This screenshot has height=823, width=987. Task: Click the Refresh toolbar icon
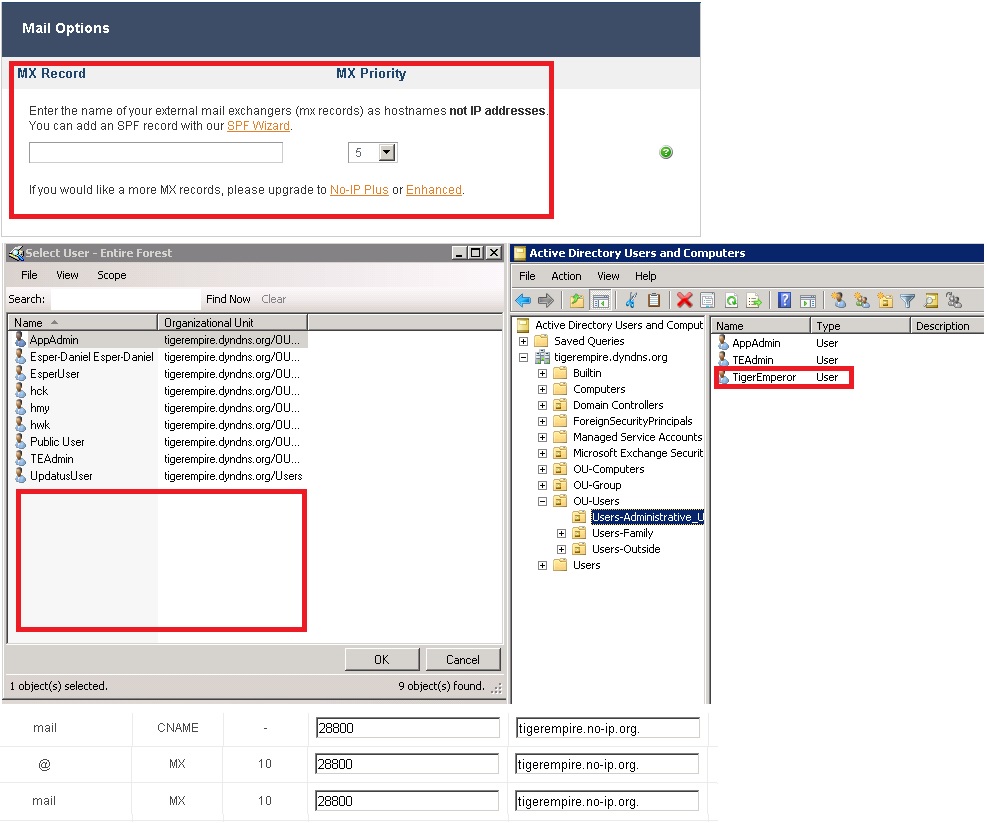[x=731, y=300]
